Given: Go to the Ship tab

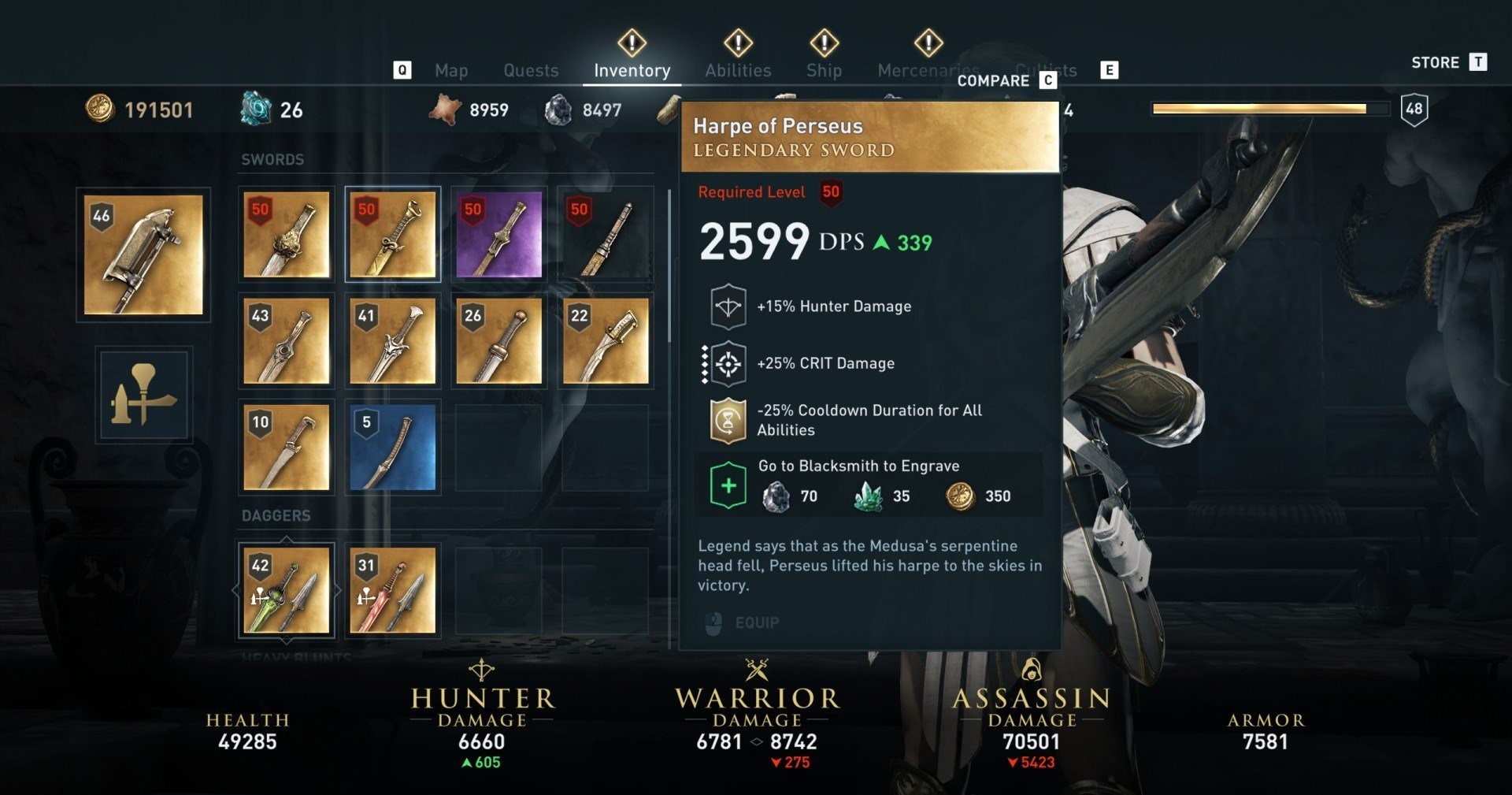Looking at the screenshot, I should (824, 70).
